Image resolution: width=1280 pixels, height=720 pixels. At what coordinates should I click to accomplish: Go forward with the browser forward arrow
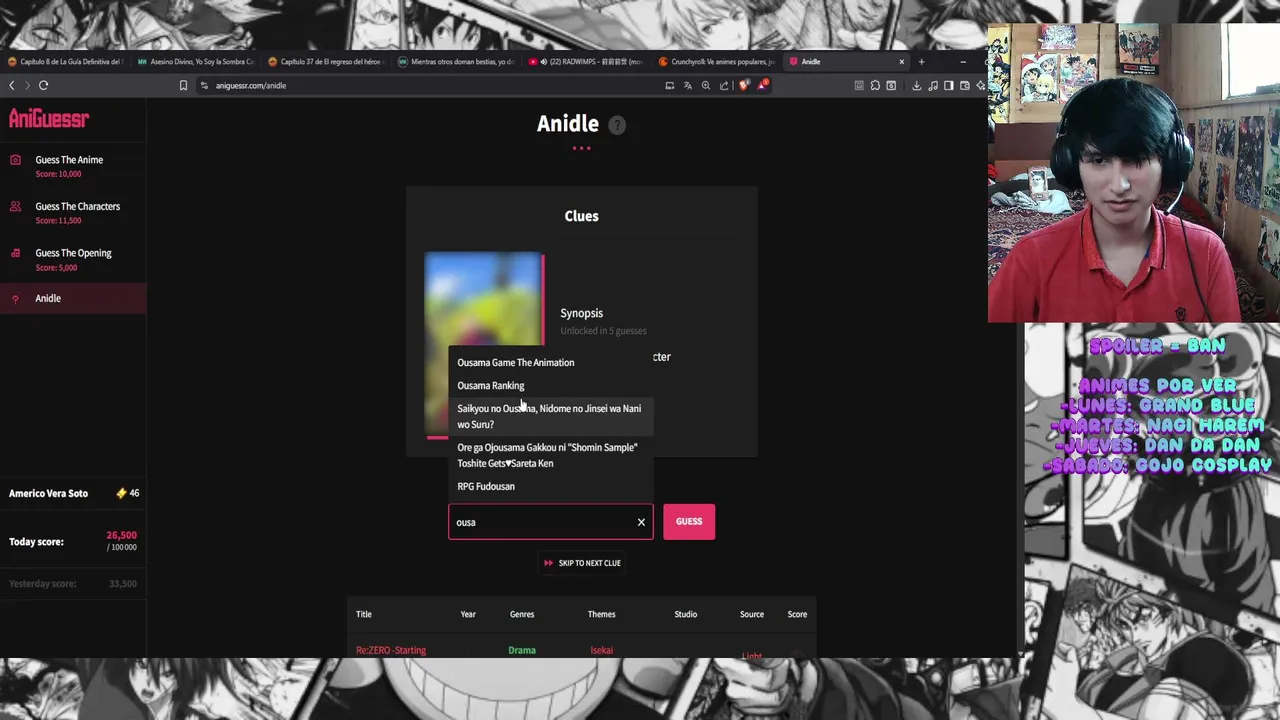coord(27,86)
